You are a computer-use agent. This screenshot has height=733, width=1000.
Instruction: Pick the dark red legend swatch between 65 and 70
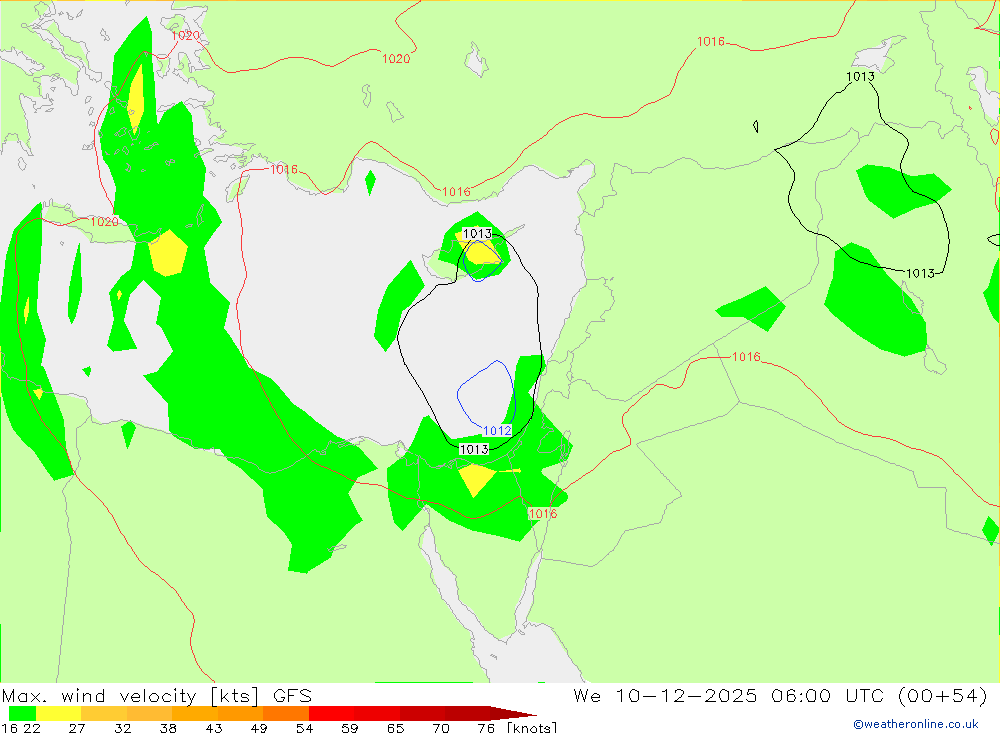point(422,713)
